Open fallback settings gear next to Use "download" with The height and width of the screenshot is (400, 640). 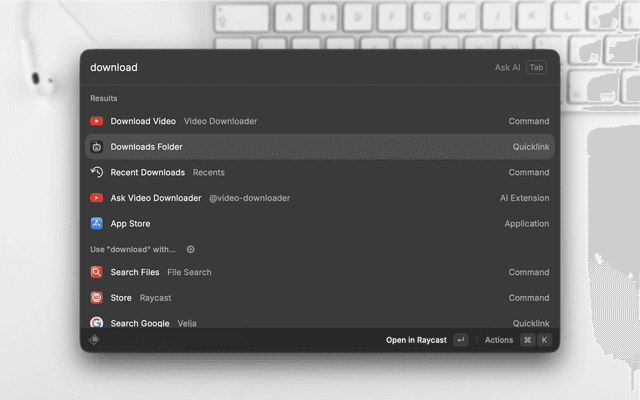point(191,249)
